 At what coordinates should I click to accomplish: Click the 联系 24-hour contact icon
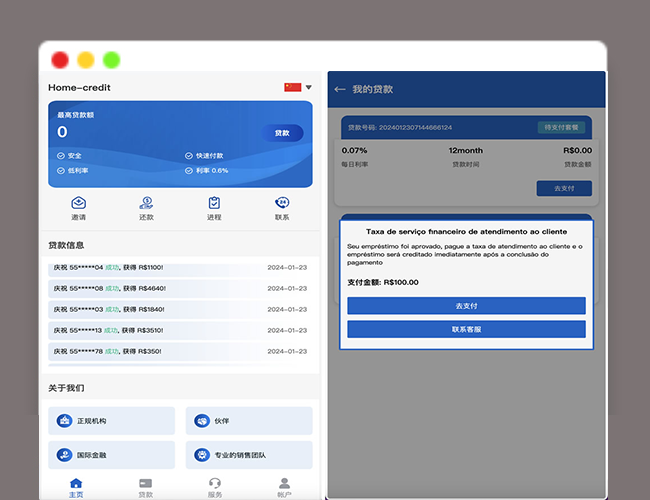[282, 203]
